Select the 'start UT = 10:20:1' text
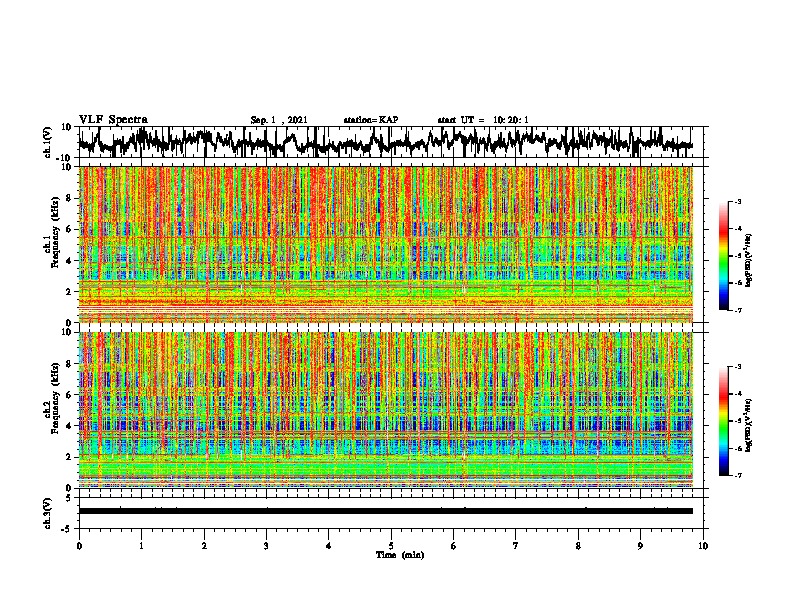 click(x=483, y=120)
